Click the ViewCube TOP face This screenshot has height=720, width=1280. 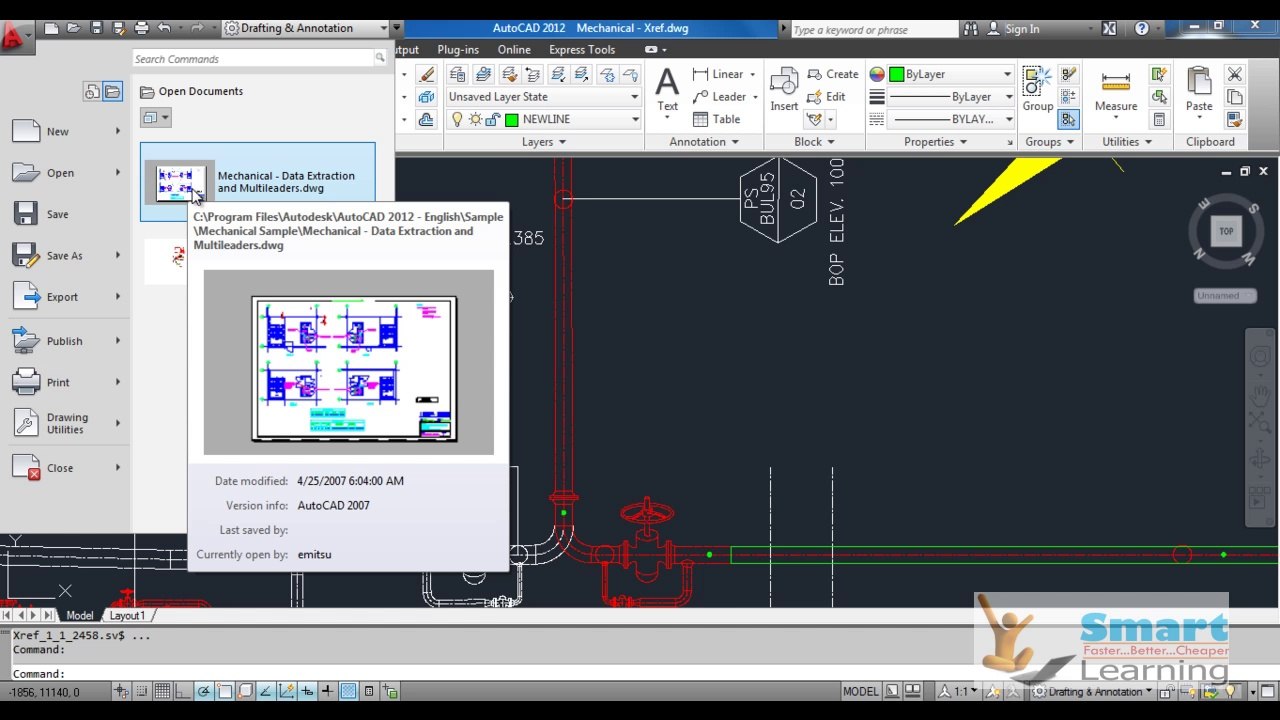click(x=1226, y=231)
